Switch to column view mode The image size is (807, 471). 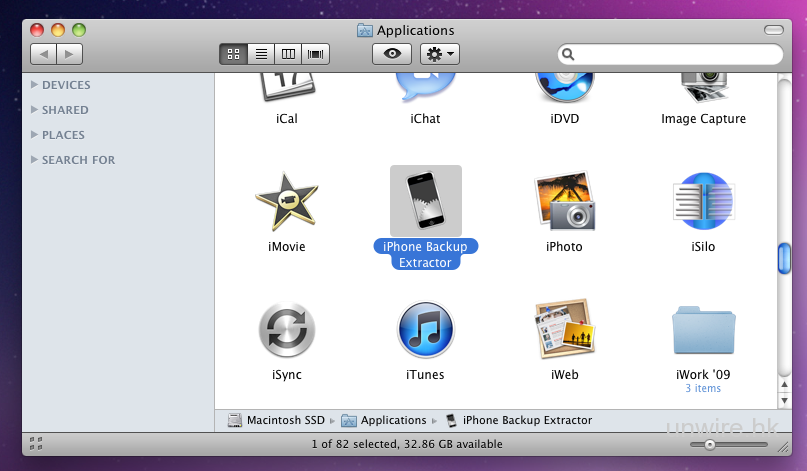click(x=289, y=54)
